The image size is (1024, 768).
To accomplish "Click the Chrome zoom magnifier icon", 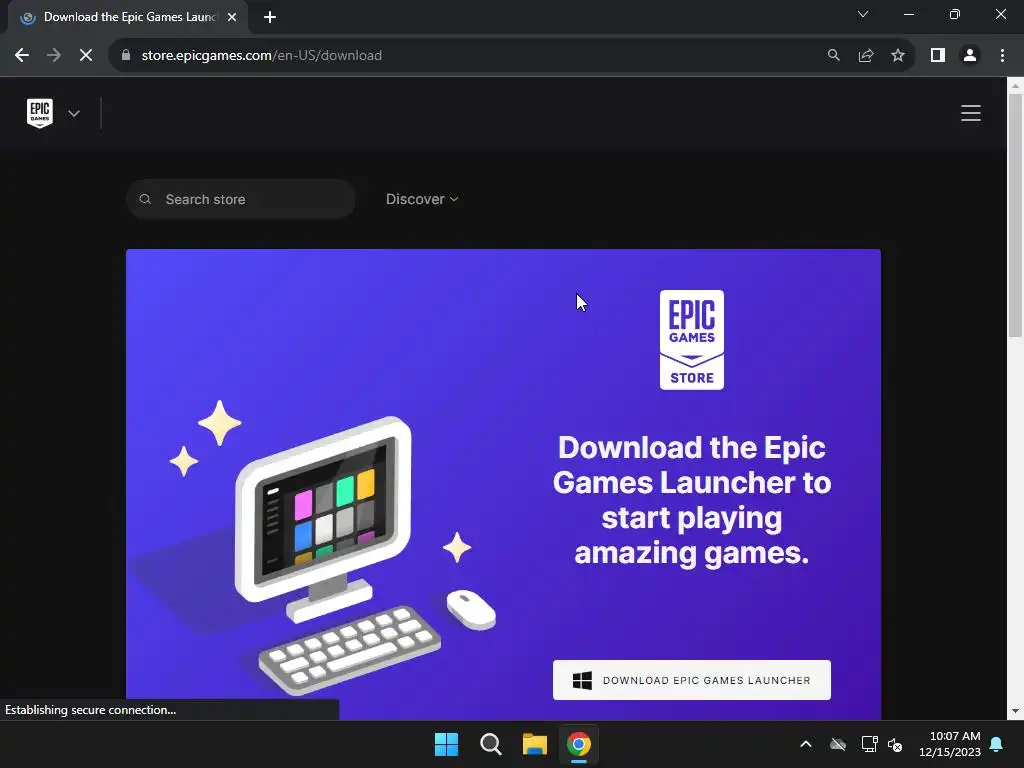I will pos(833,56).
